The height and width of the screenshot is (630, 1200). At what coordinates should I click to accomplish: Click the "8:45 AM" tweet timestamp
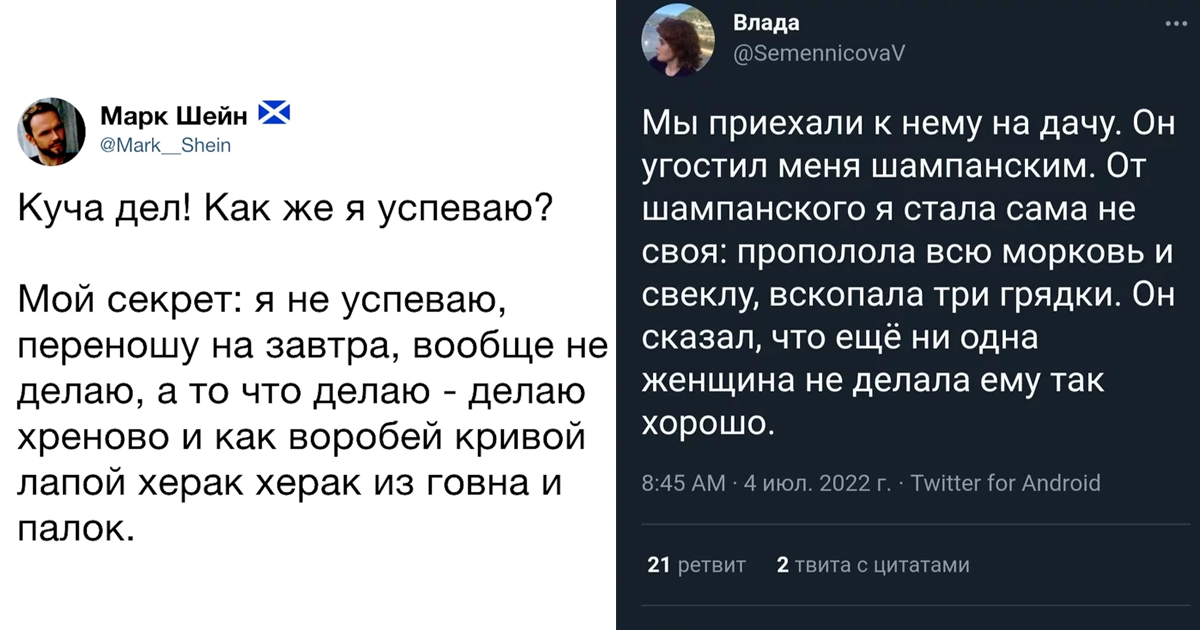[x=684, y=484]
